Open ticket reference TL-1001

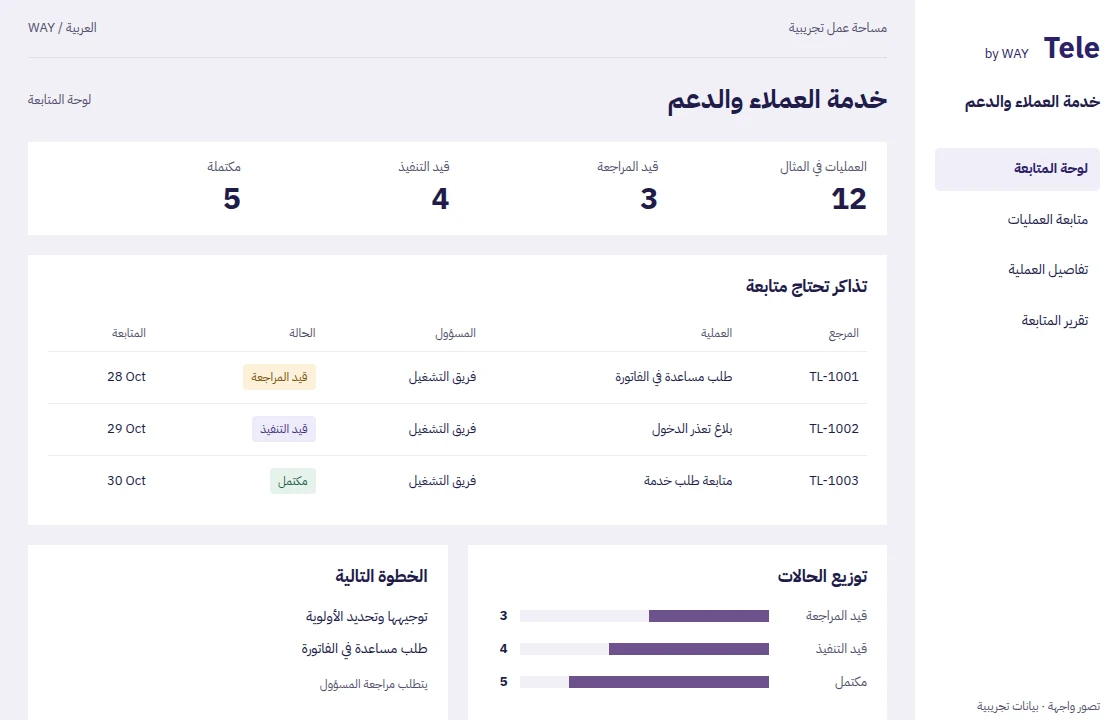(834, 377)
